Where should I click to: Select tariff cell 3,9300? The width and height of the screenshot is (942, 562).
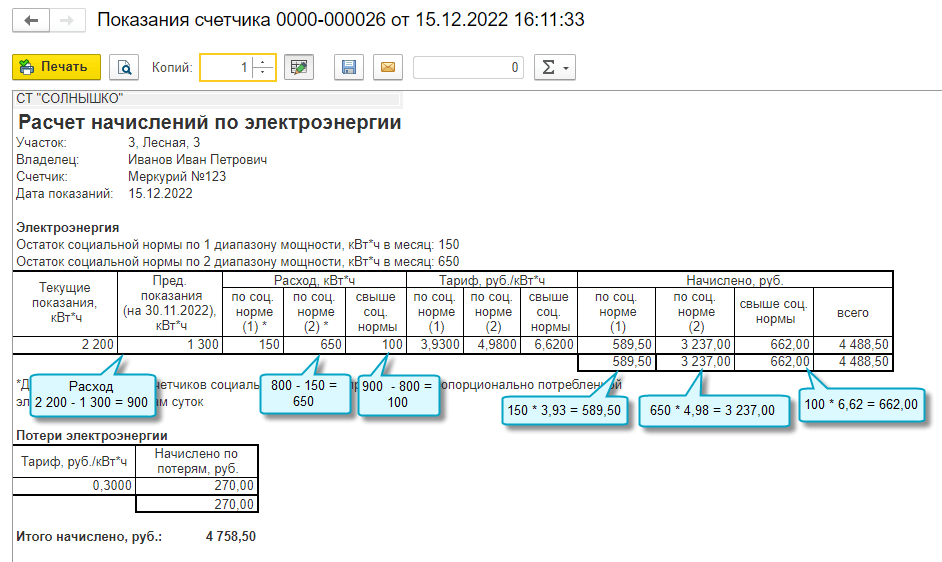pos(436,345)
